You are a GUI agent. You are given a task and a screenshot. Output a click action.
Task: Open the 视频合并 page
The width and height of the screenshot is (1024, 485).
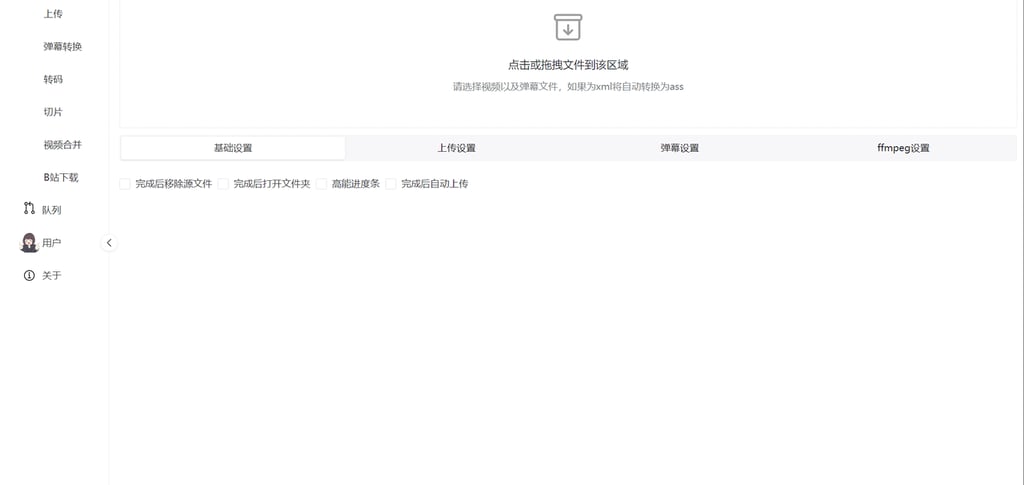(x=63, y=144)
